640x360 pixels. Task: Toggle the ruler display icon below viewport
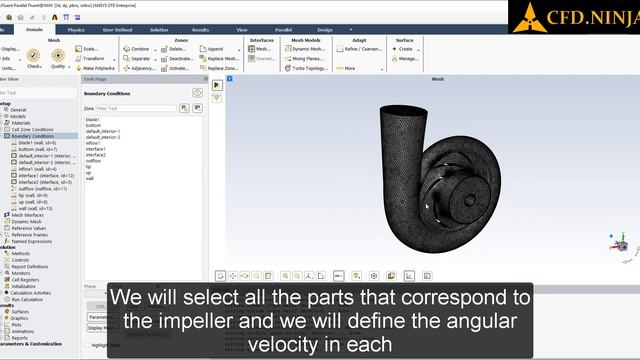pos(338,276)
